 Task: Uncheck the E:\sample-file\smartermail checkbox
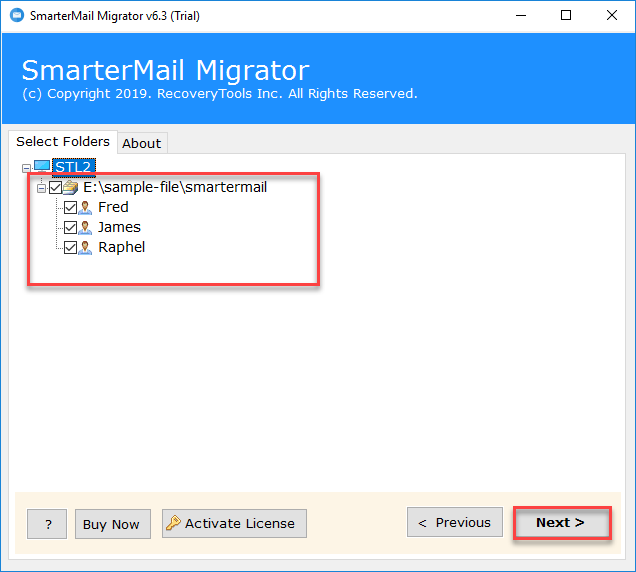pyautogui.click(x=56, y=187)
